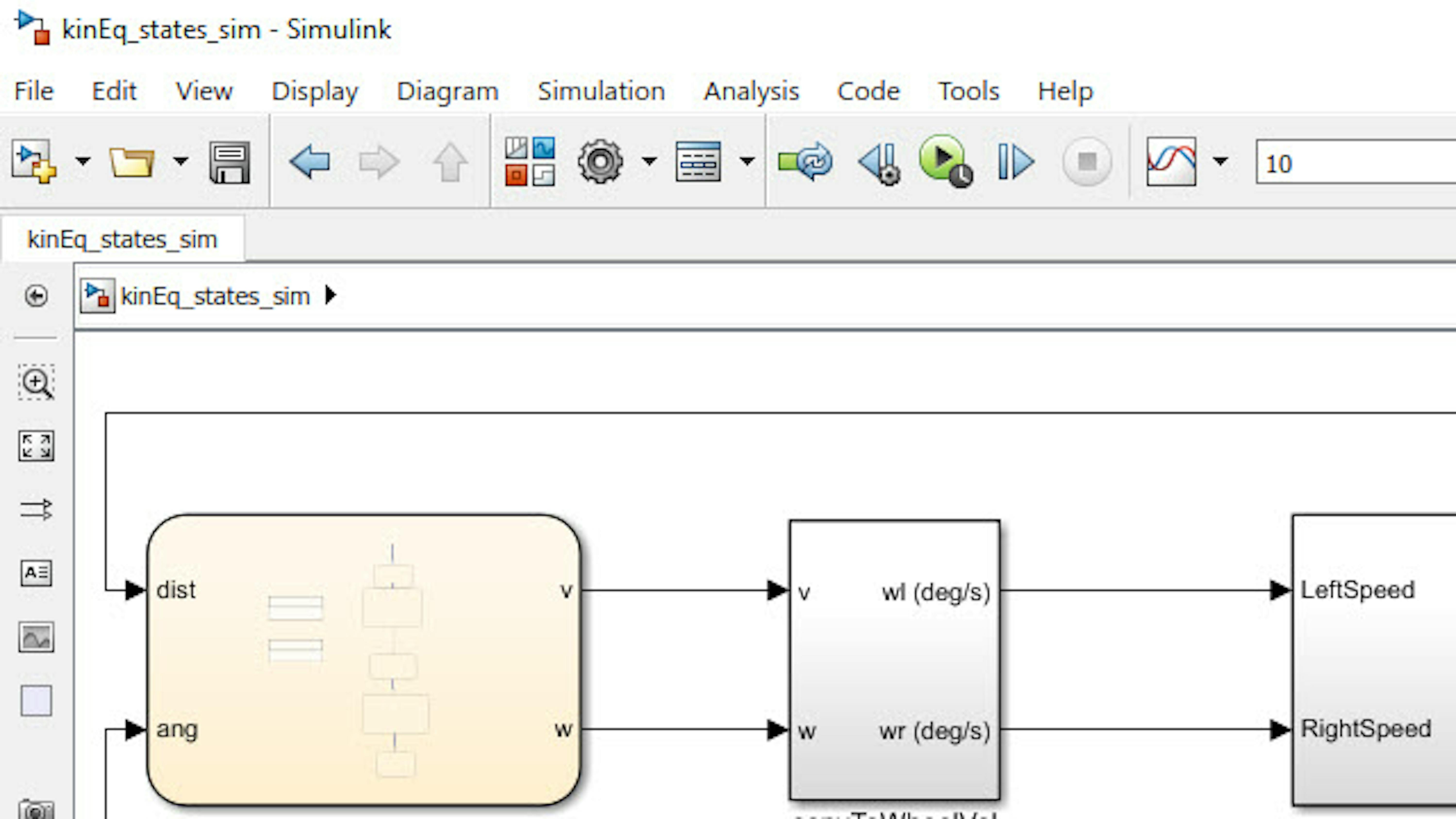The height and width of the screenshot is (819, 1456).
Task: Click the Screenshot camera palette icon
Action: coord(36,809)
